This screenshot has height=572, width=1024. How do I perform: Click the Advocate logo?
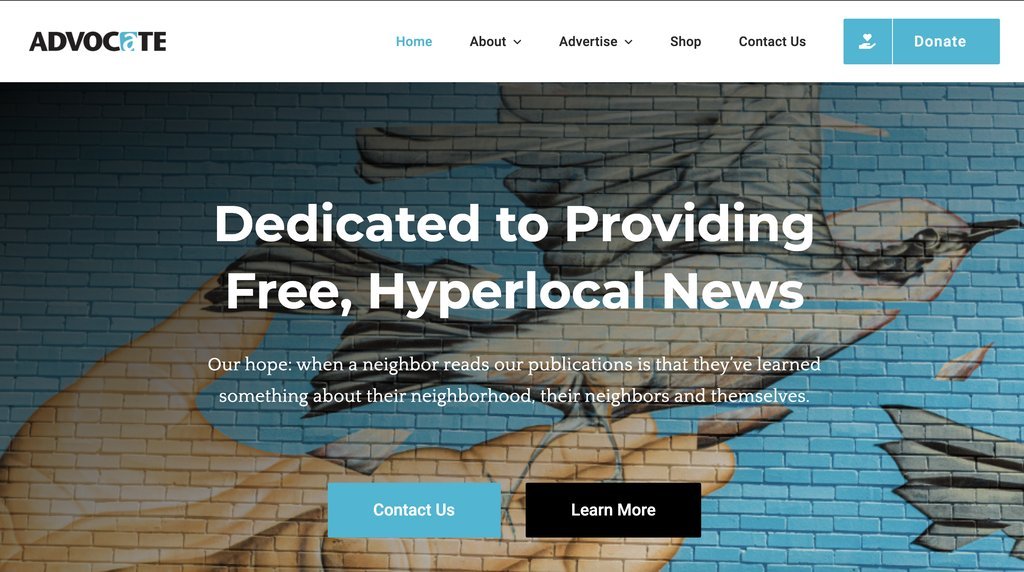98,41
